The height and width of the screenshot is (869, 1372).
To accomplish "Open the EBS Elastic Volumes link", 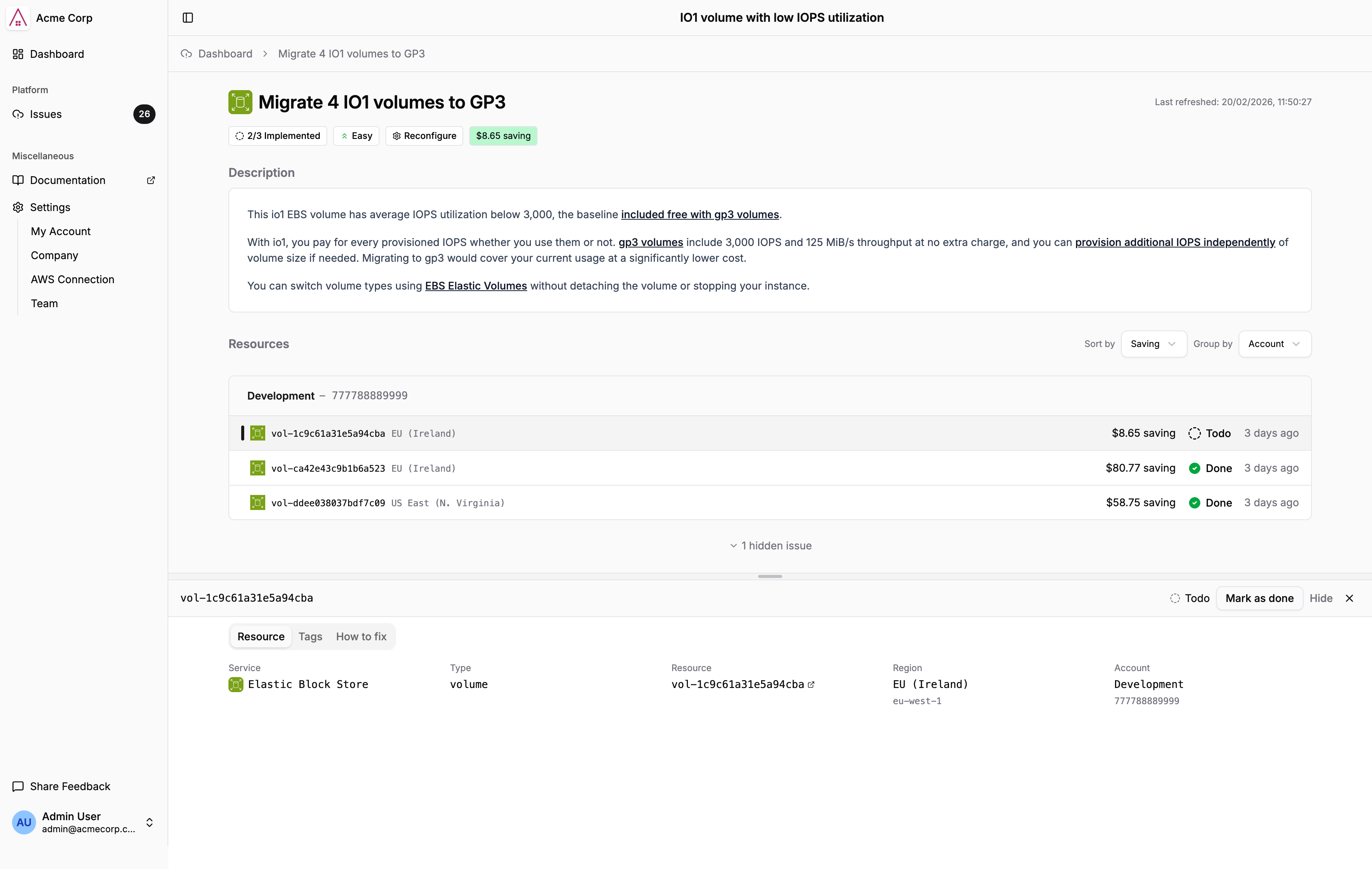I will click(476, 286).
